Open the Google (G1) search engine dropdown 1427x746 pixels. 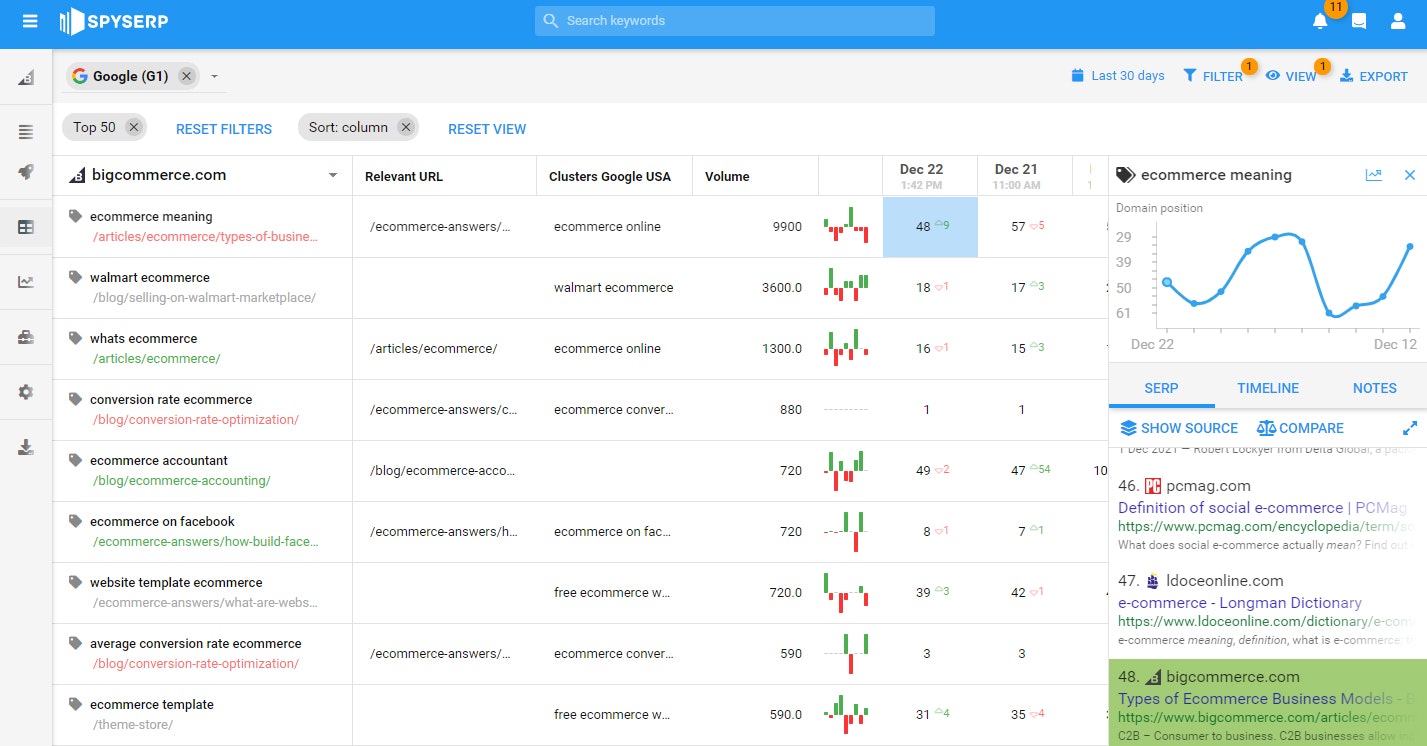click(x=213, y=75)
